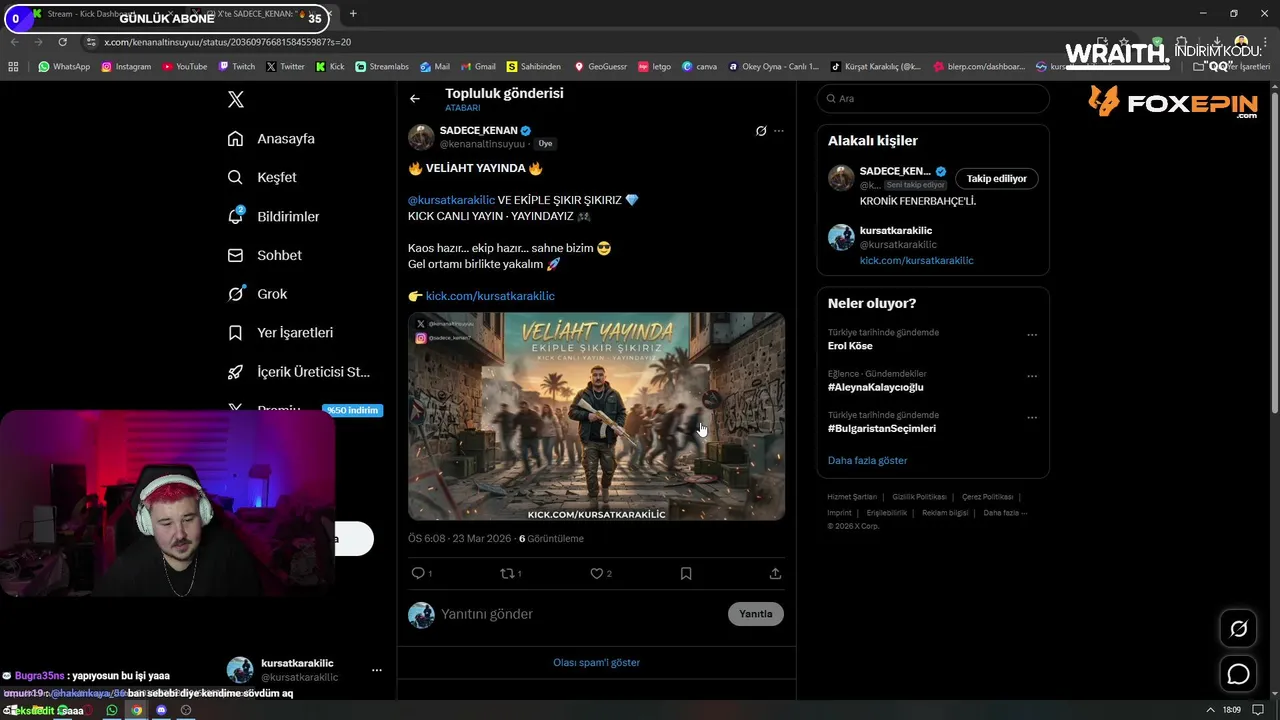Click the taskbar clock showing 18:09

(1231, 710)
